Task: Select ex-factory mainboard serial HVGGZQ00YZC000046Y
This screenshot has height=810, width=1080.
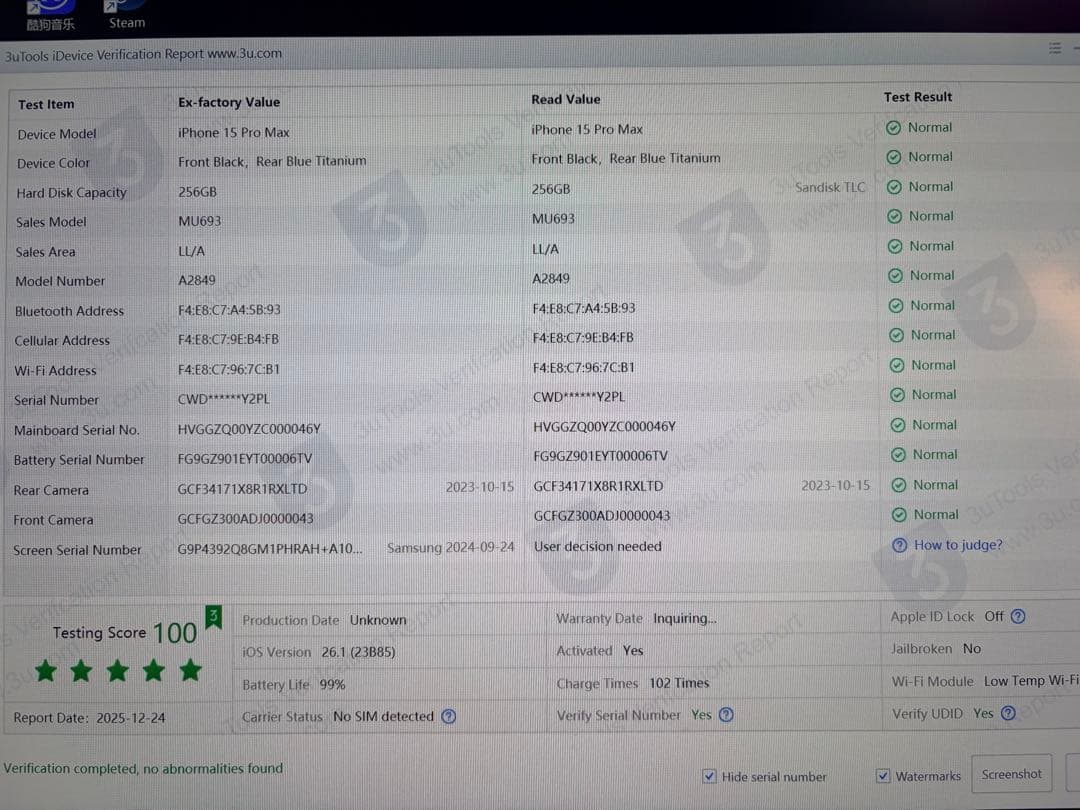Action: [x=249, y=429]
